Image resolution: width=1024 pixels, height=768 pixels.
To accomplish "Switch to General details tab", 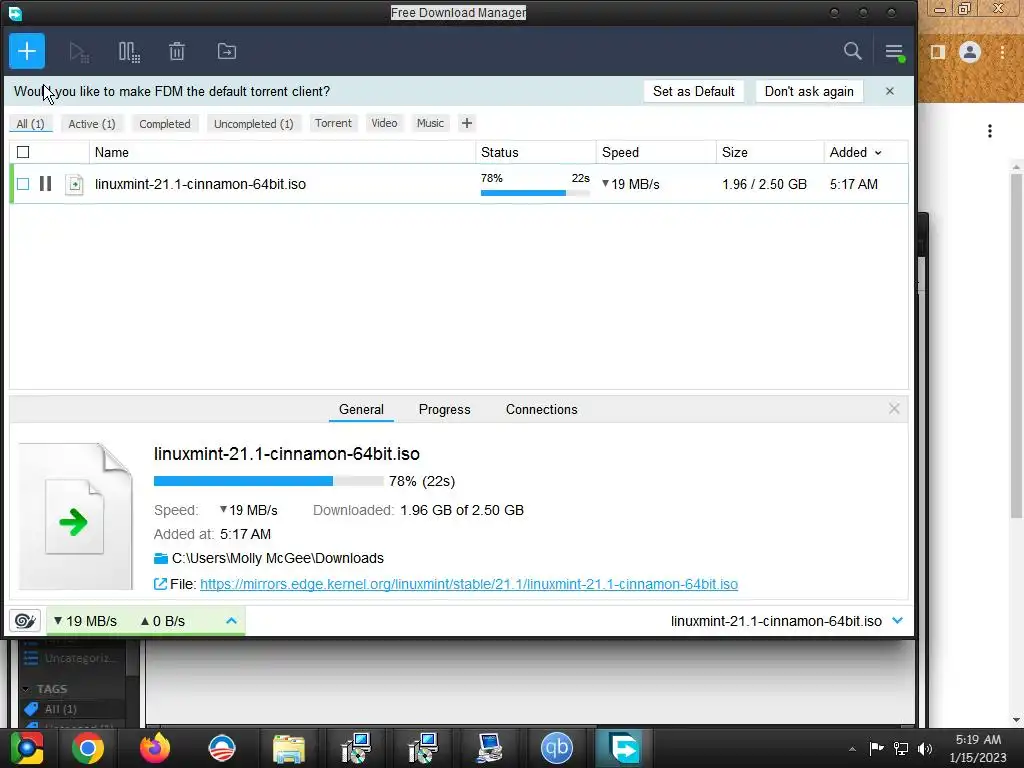I will click(x=361, y=409).
